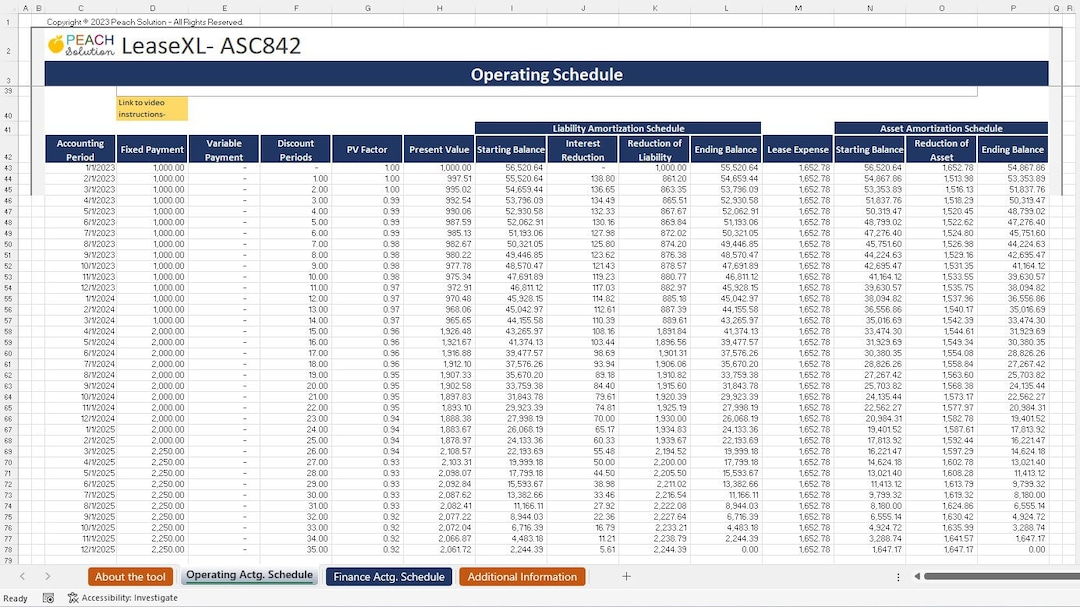This screenshot has width=1080, height=607.
Task: Click the horizontal scrollbar thumb
Action: (1001, 576)
